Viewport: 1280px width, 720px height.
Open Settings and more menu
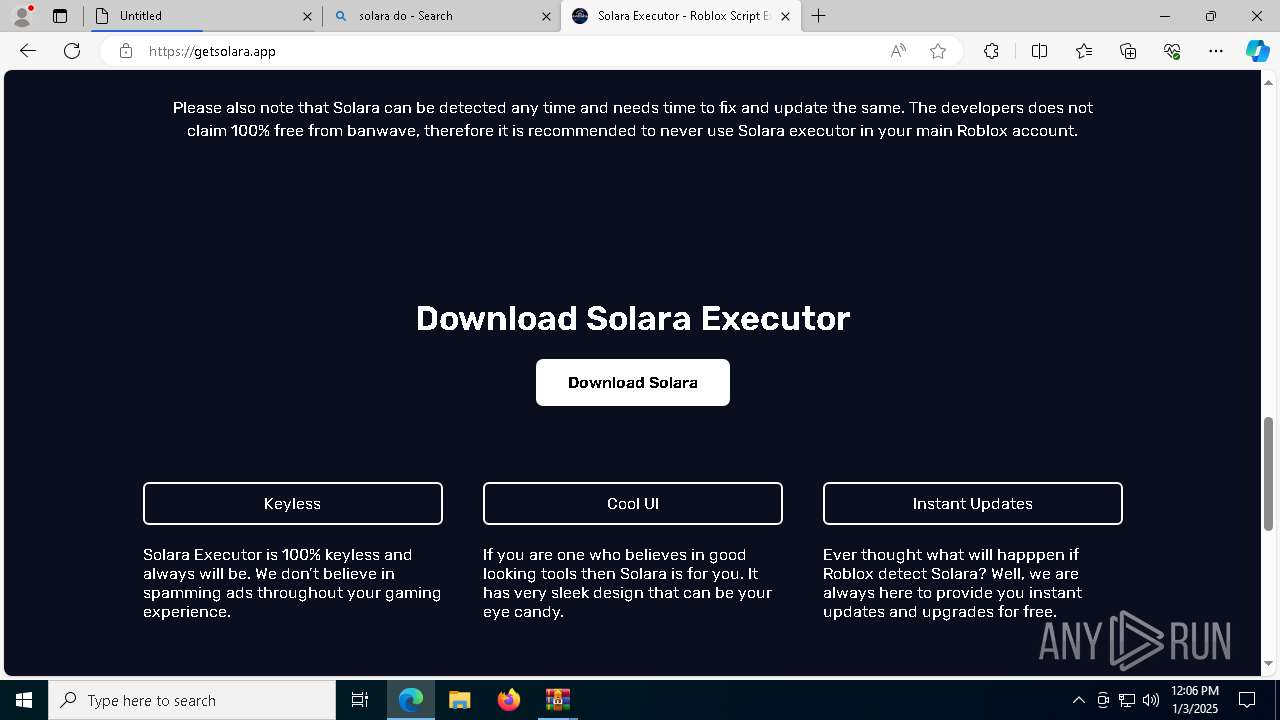click(x=1216, y=51)
